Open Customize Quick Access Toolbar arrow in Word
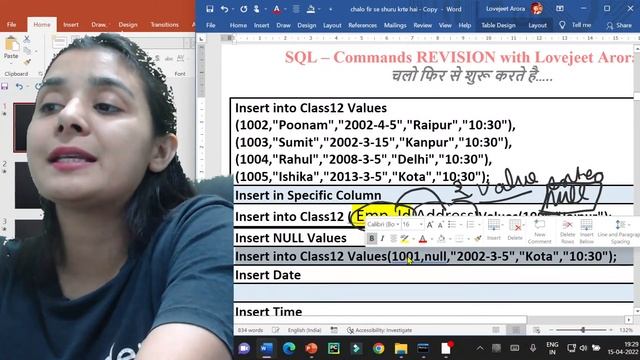This screenshot has height=360, width=640. [x=330, y=9]
